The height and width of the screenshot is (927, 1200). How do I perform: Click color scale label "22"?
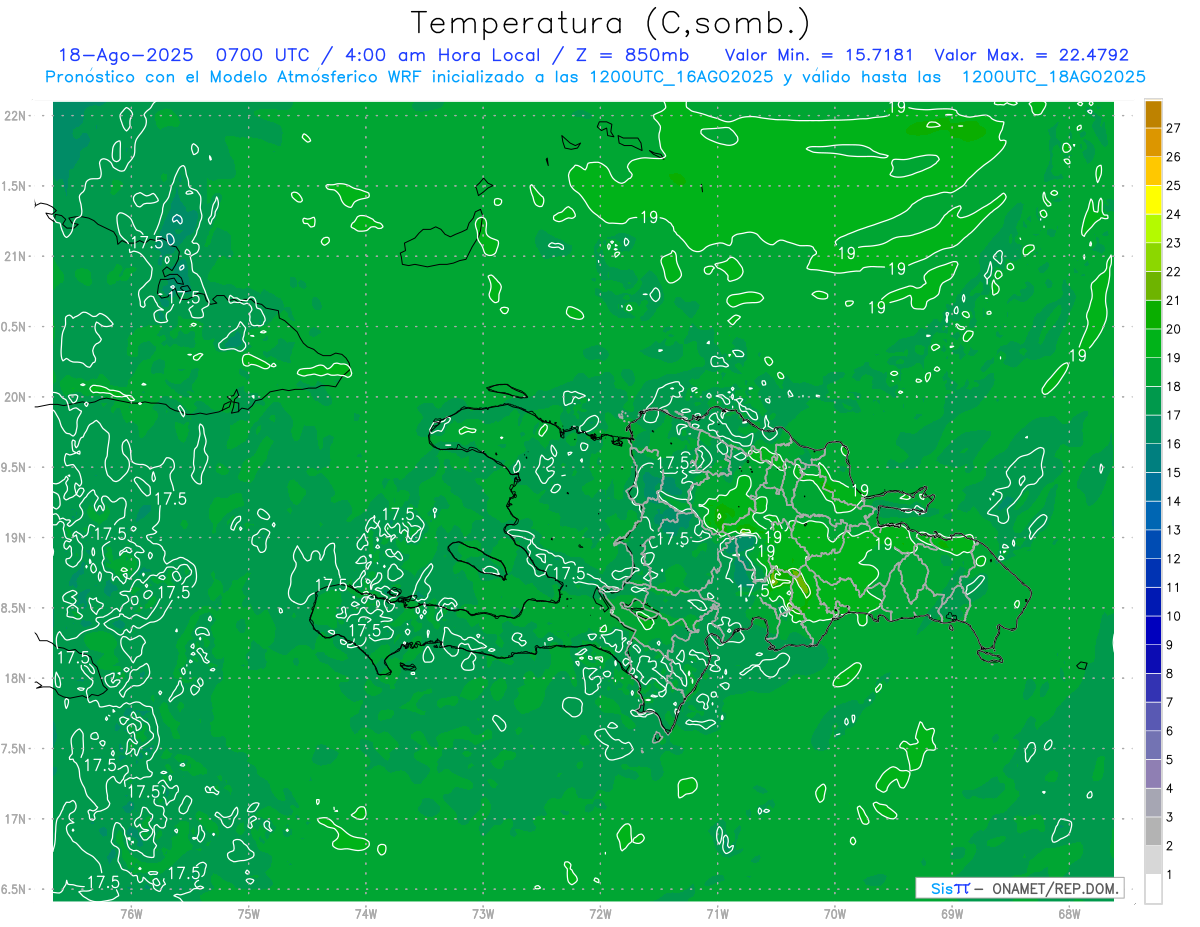1174,272
